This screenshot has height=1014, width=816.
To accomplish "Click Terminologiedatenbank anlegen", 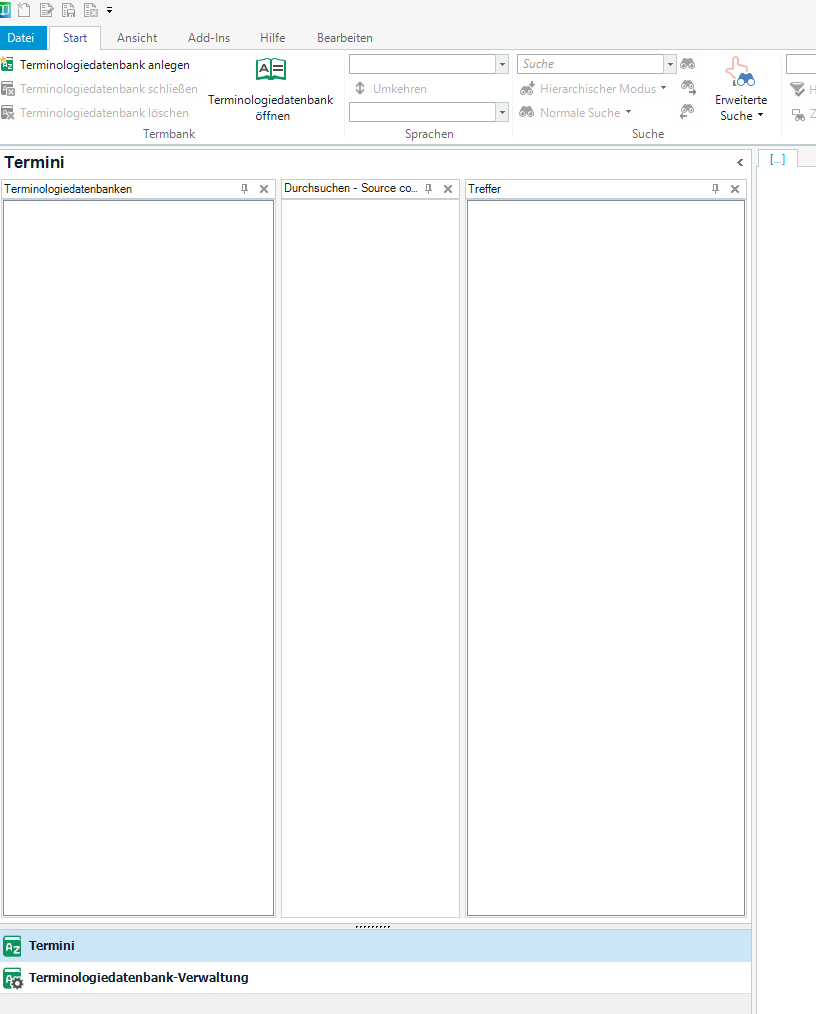I will click(x=95, y=65).
